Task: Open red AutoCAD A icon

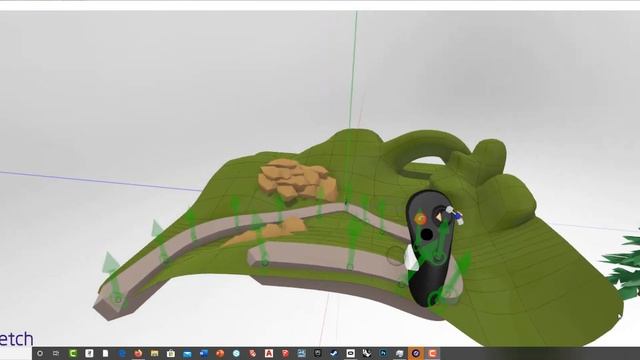Action: 269,353
